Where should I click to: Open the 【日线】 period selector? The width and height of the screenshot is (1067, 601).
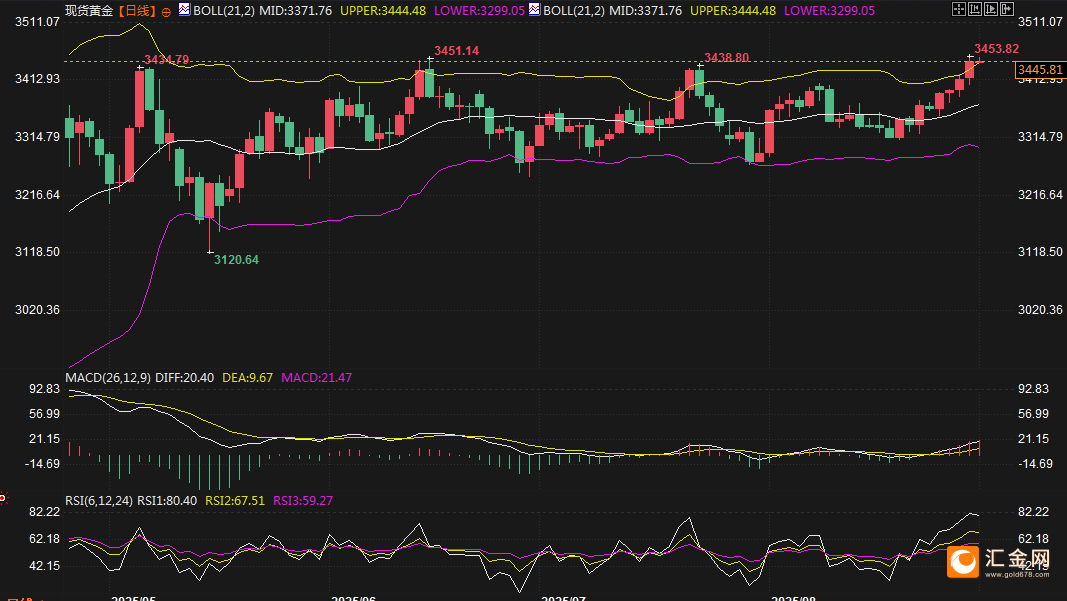[x=137, y=11]
